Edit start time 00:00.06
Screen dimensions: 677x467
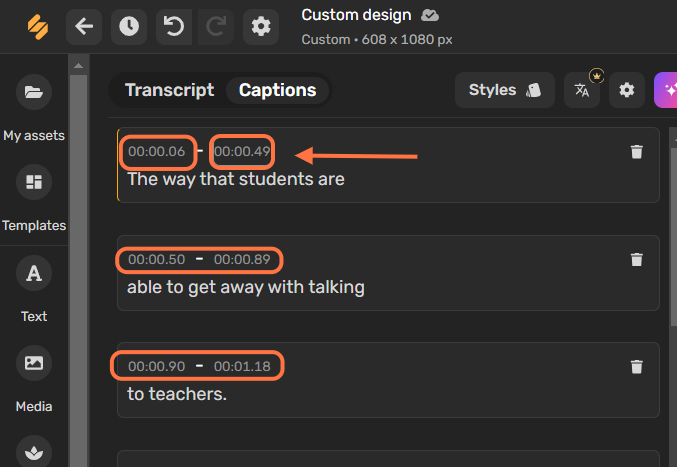pyautogui.click(x=156, y=151)
